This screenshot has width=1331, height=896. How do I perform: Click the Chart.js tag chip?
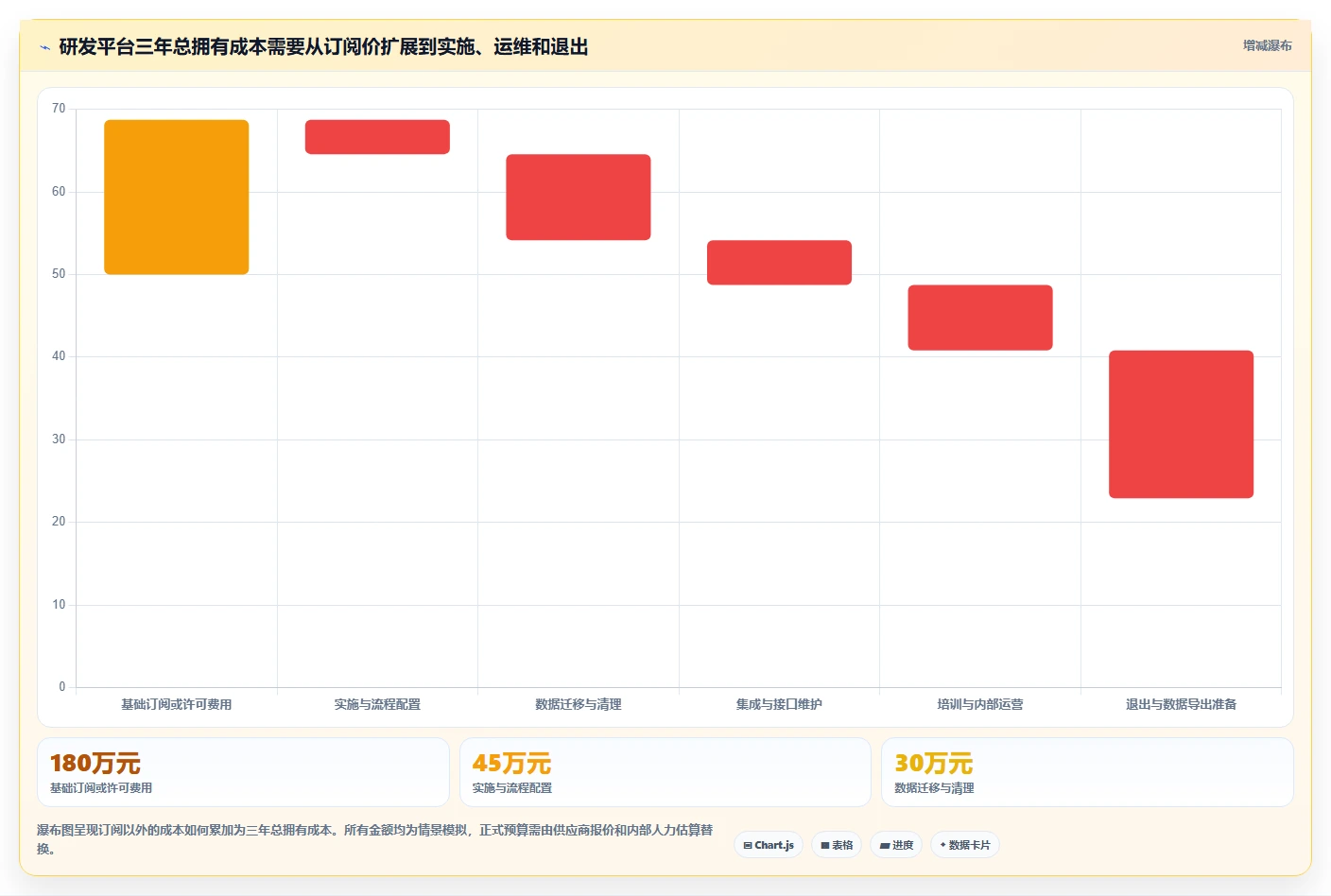pos(769,845)
